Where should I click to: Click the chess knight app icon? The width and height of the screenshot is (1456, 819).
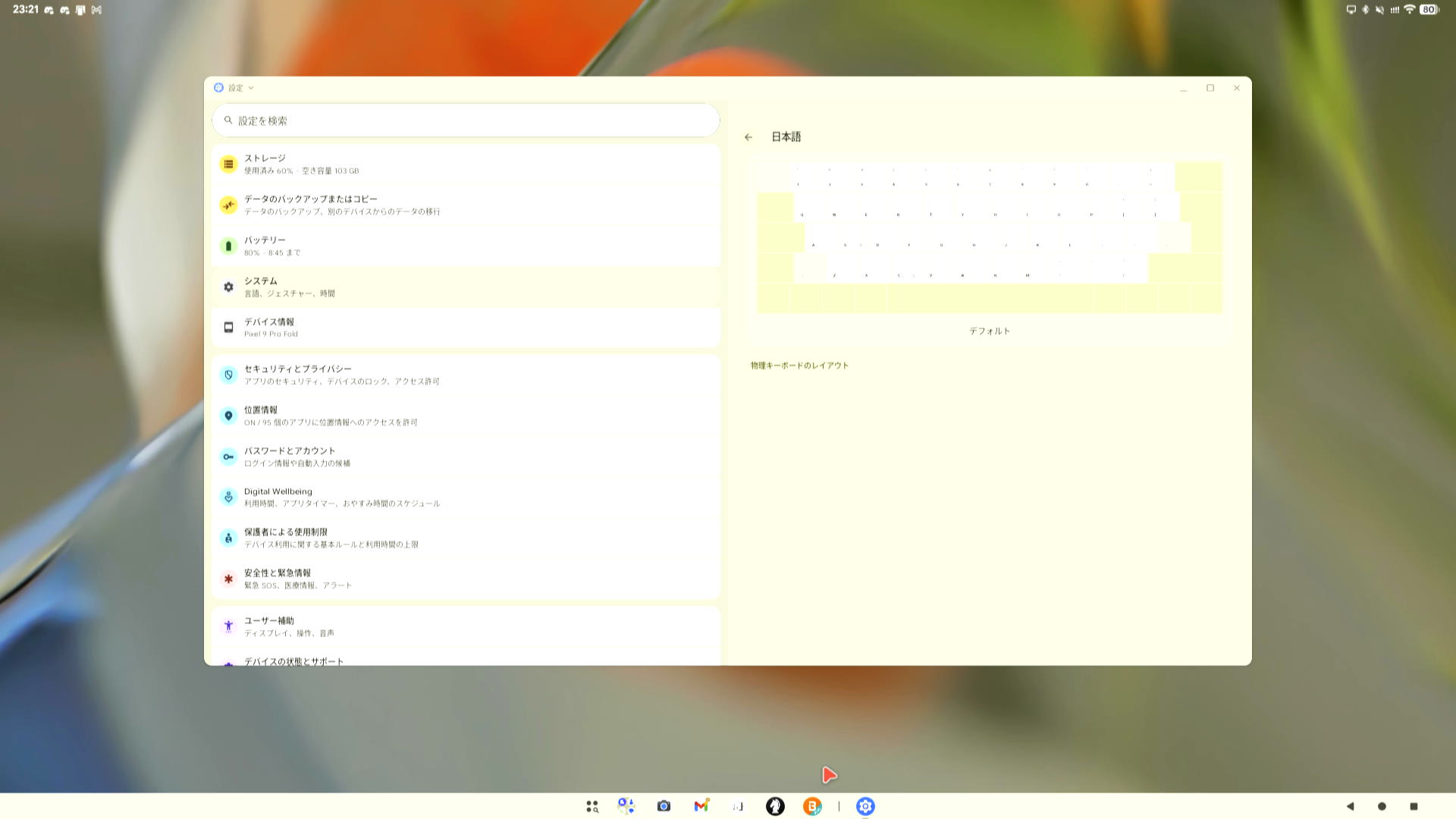(775, 806)
